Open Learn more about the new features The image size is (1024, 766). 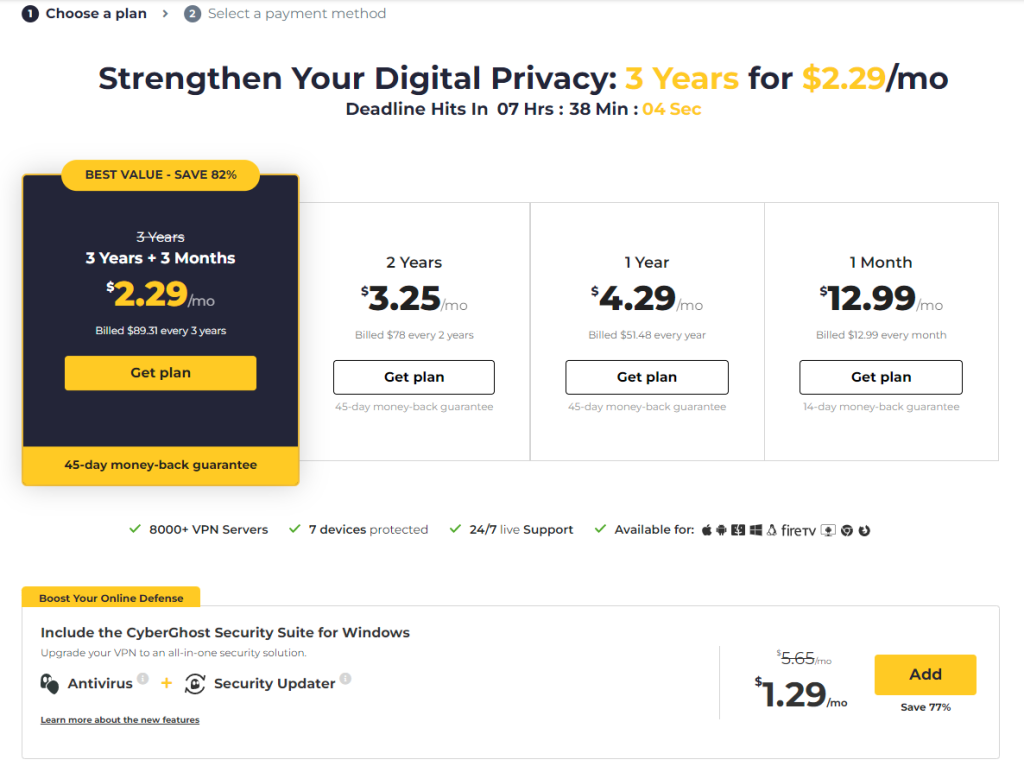click(120, 720)
